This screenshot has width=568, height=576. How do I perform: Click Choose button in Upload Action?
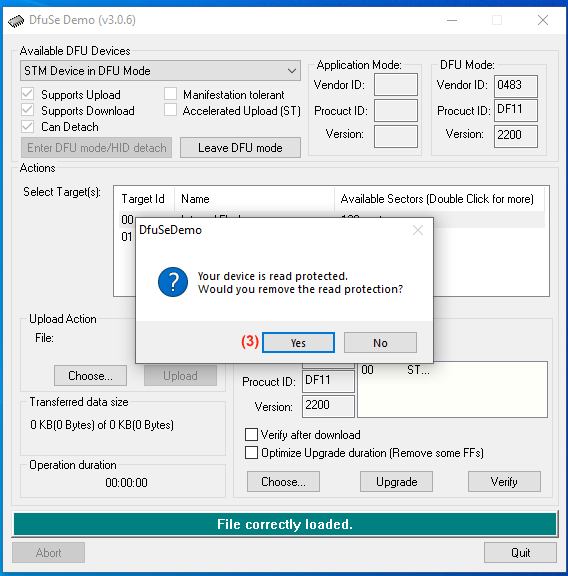pyautogui.click(x=90, y=375)
